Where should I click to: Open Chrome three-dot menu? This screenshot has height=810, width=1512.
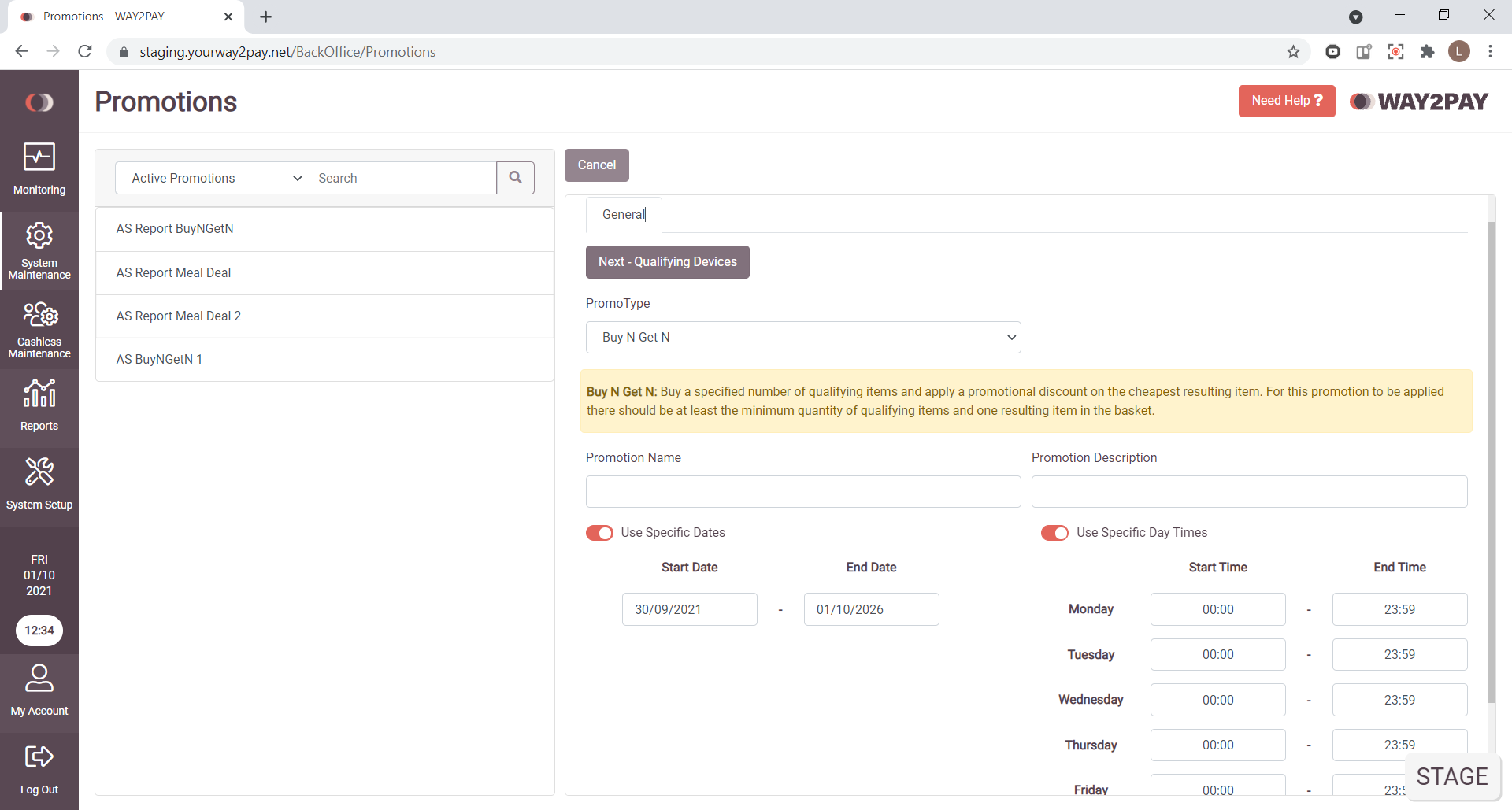[x=1490, y=52]
